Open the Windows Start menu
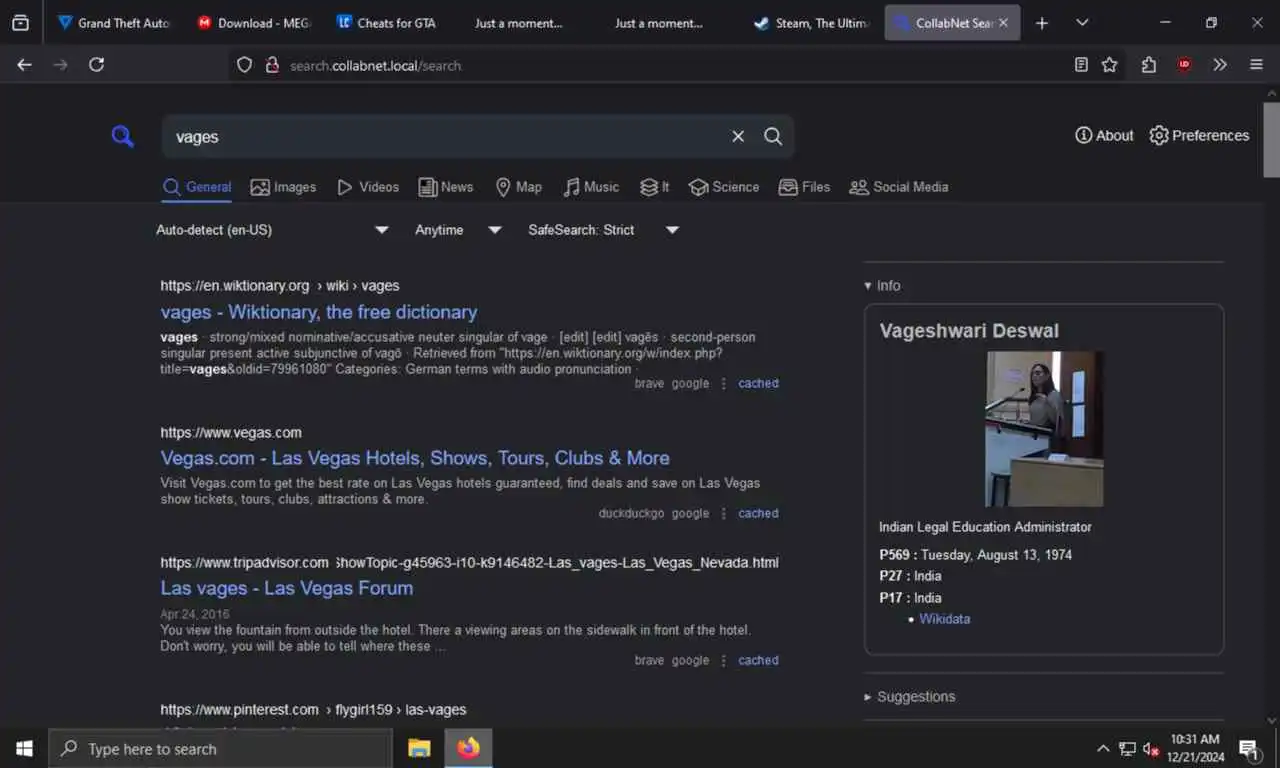 click(24, 748)
